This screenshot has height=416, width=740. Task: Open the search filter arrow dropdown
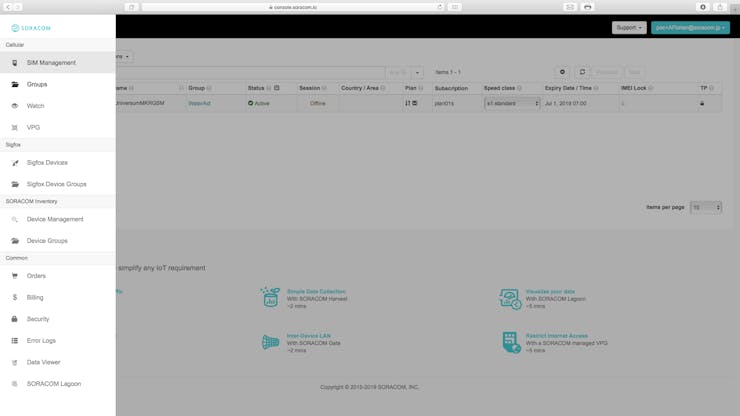(x=417, y=73)
